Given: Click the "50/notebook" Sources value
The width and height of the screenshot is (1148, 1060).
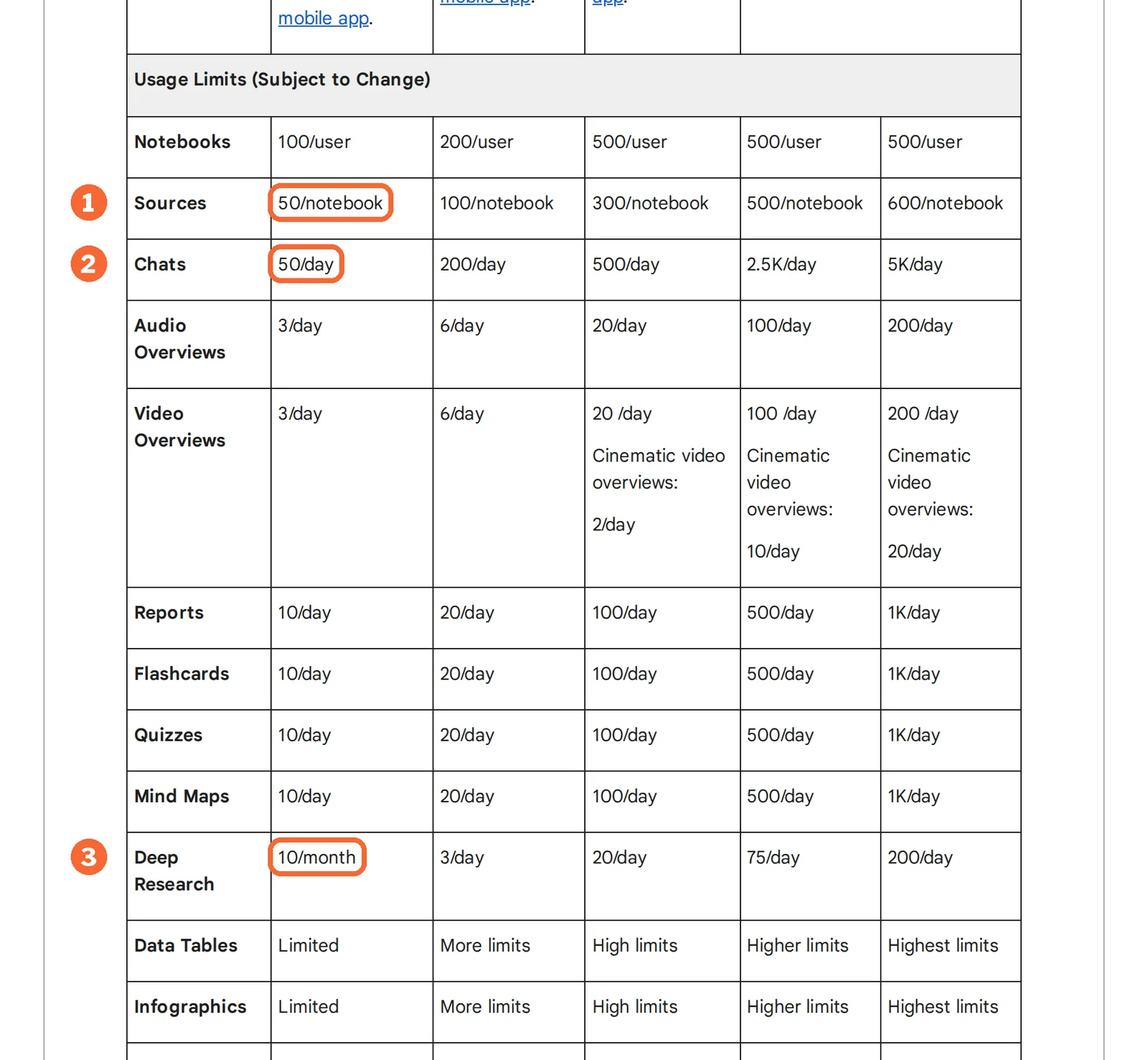Looking at the screenshot, I should pos(331,203).
